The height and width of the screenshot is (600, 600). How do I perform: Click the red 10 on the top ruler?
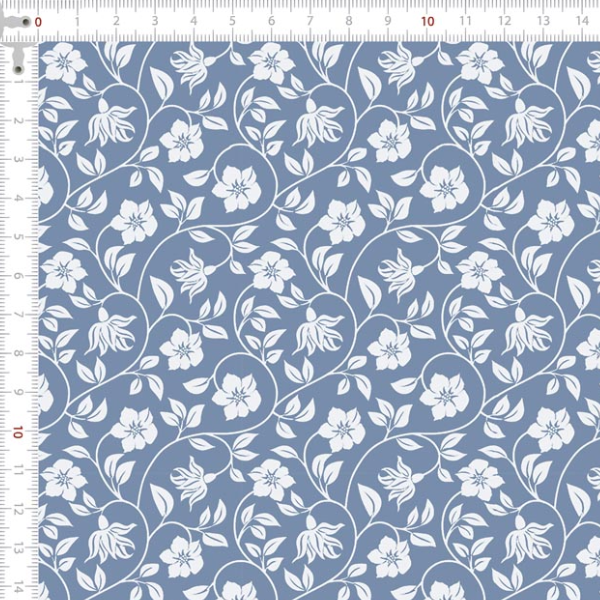coord(427,21)
